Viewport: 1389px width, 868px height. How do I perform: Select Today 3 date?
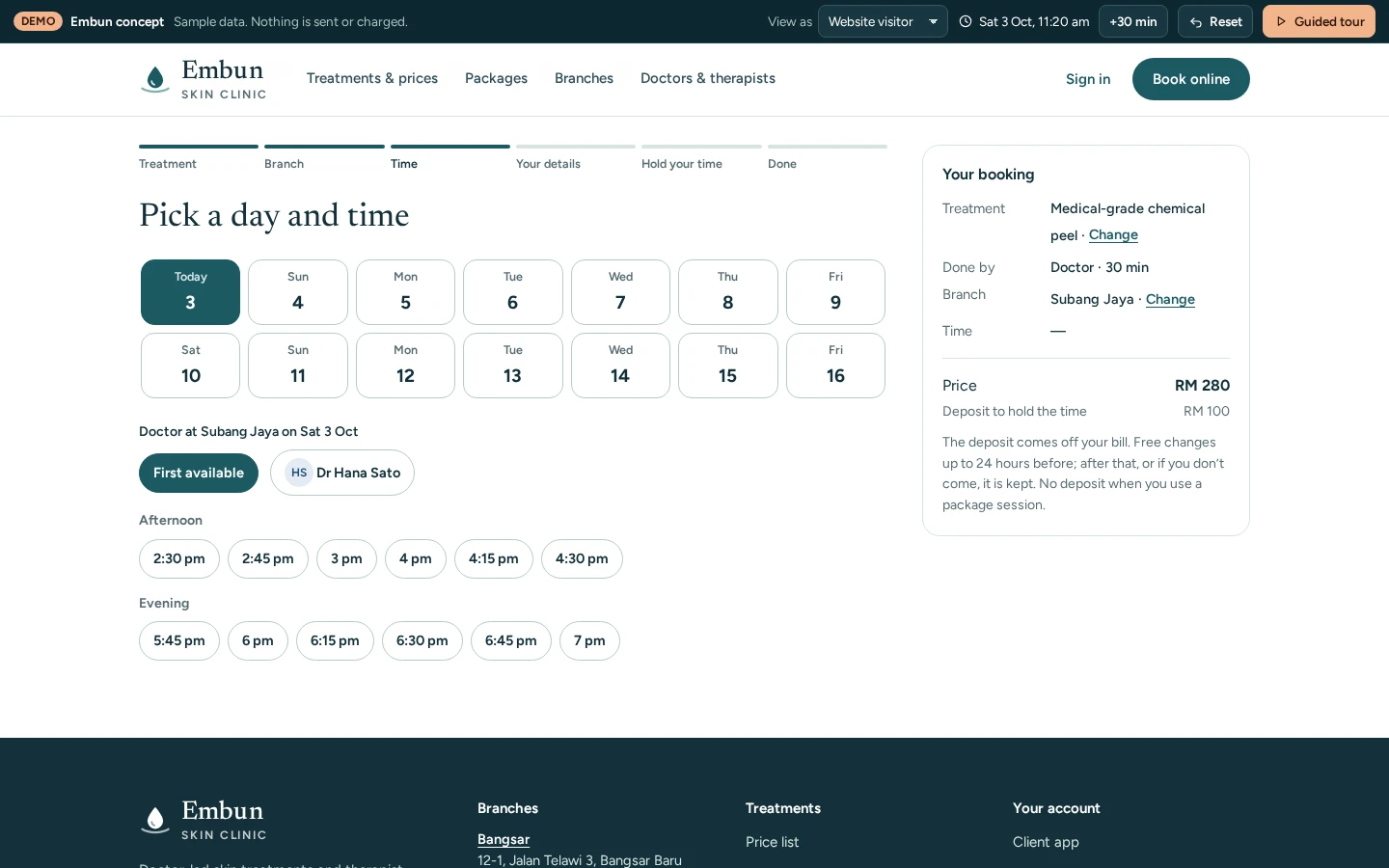pyautogui.click(x=190, y=292)
